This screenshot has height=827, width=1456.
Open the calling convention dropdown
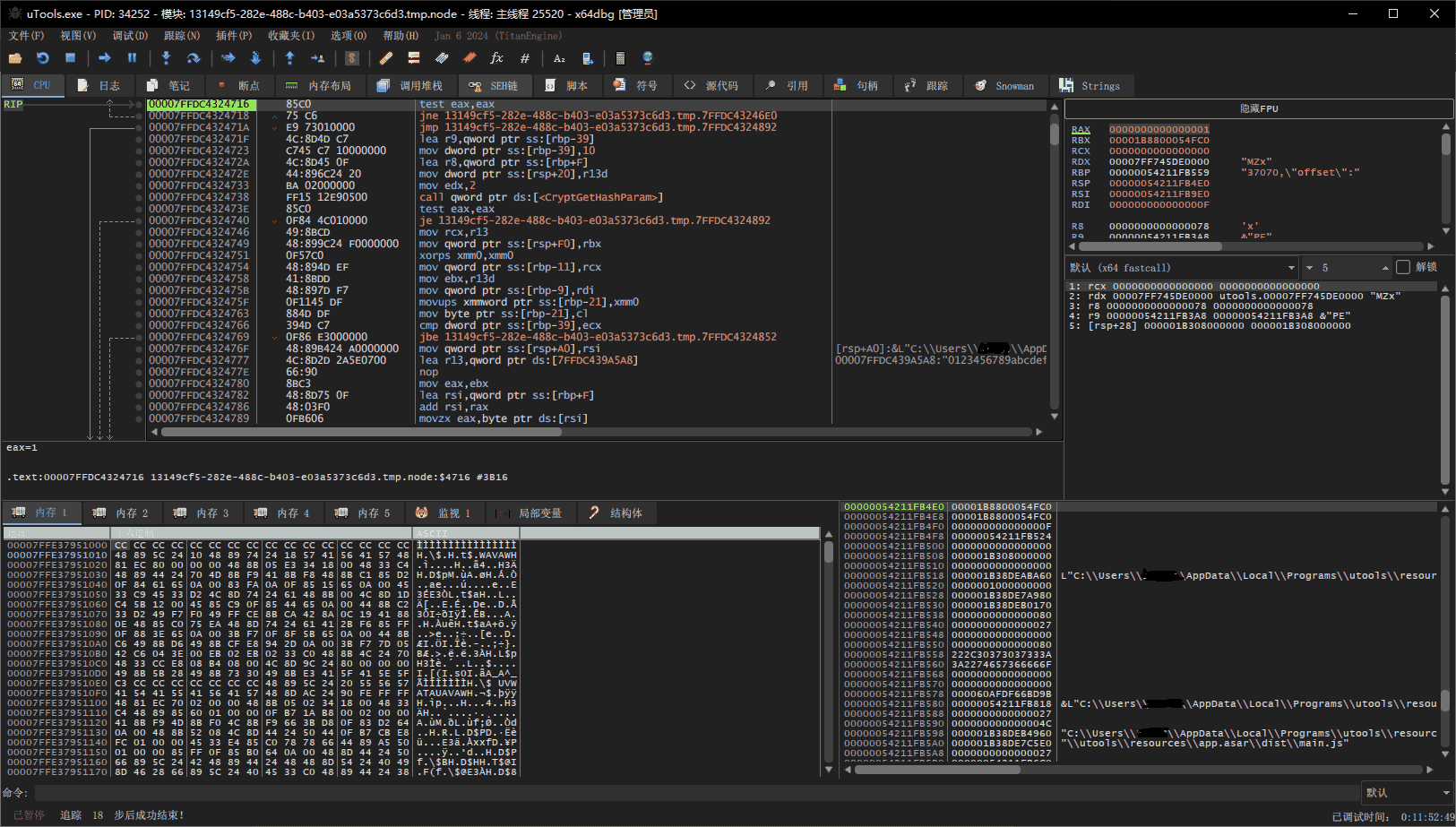click(1182, 267)
